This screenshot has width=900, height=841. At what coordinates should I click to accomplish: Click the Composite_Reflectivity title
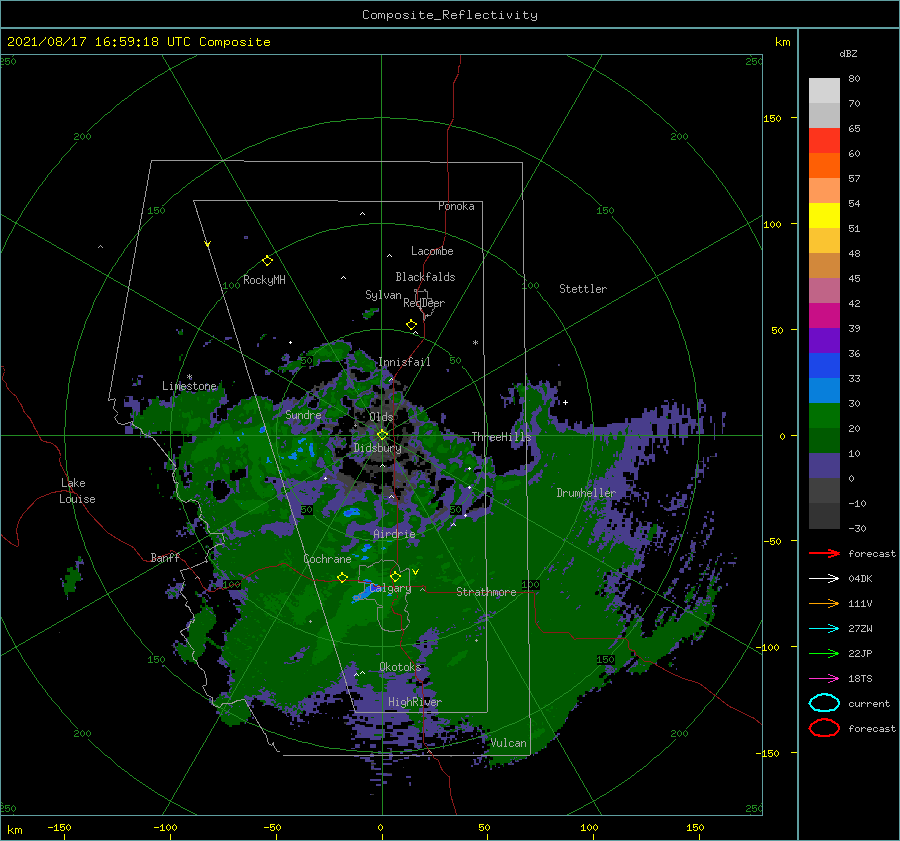click(x=450, y=15)
